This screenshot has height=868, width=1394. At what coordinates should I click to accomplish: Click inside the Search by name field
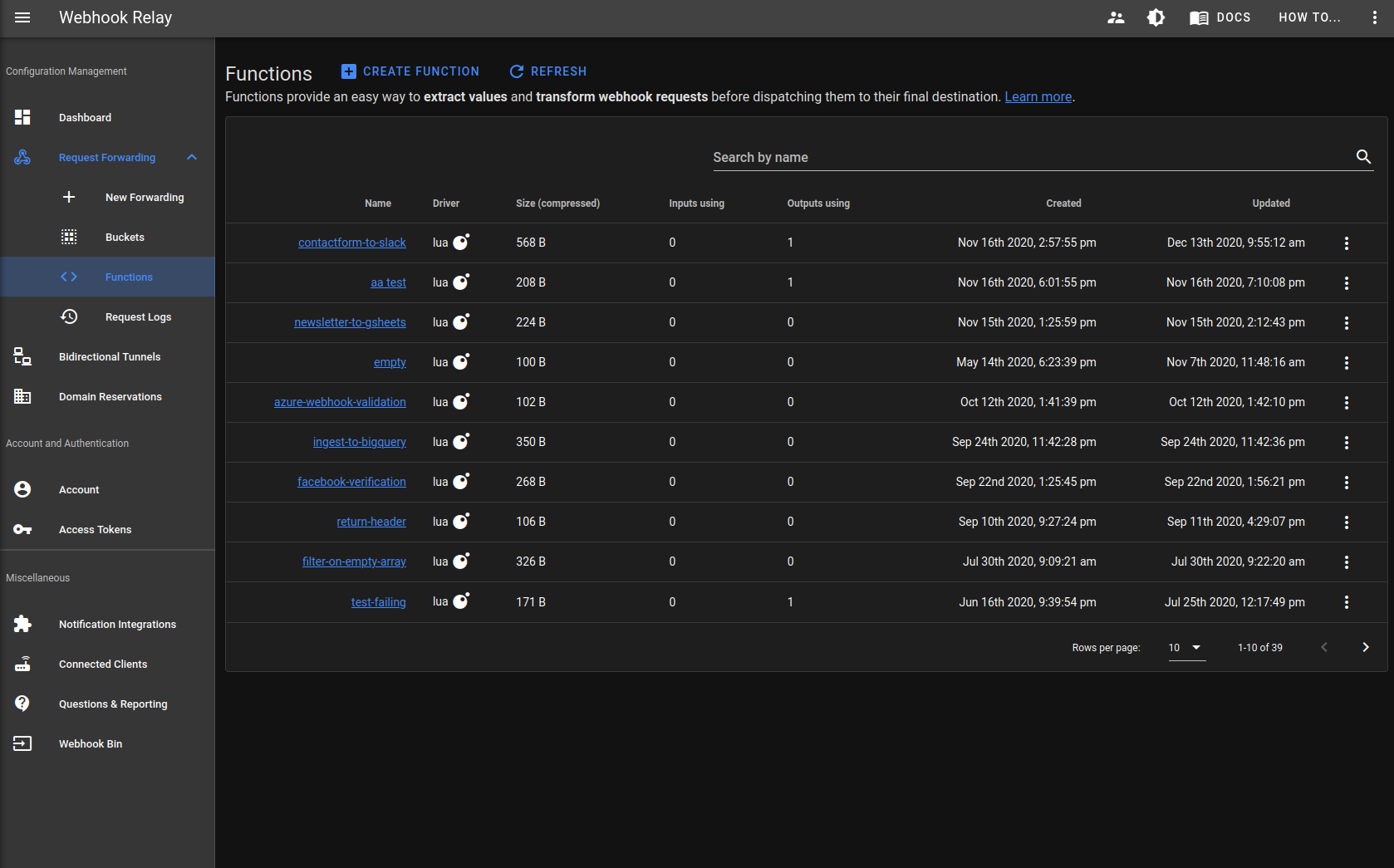click(914, 156)
